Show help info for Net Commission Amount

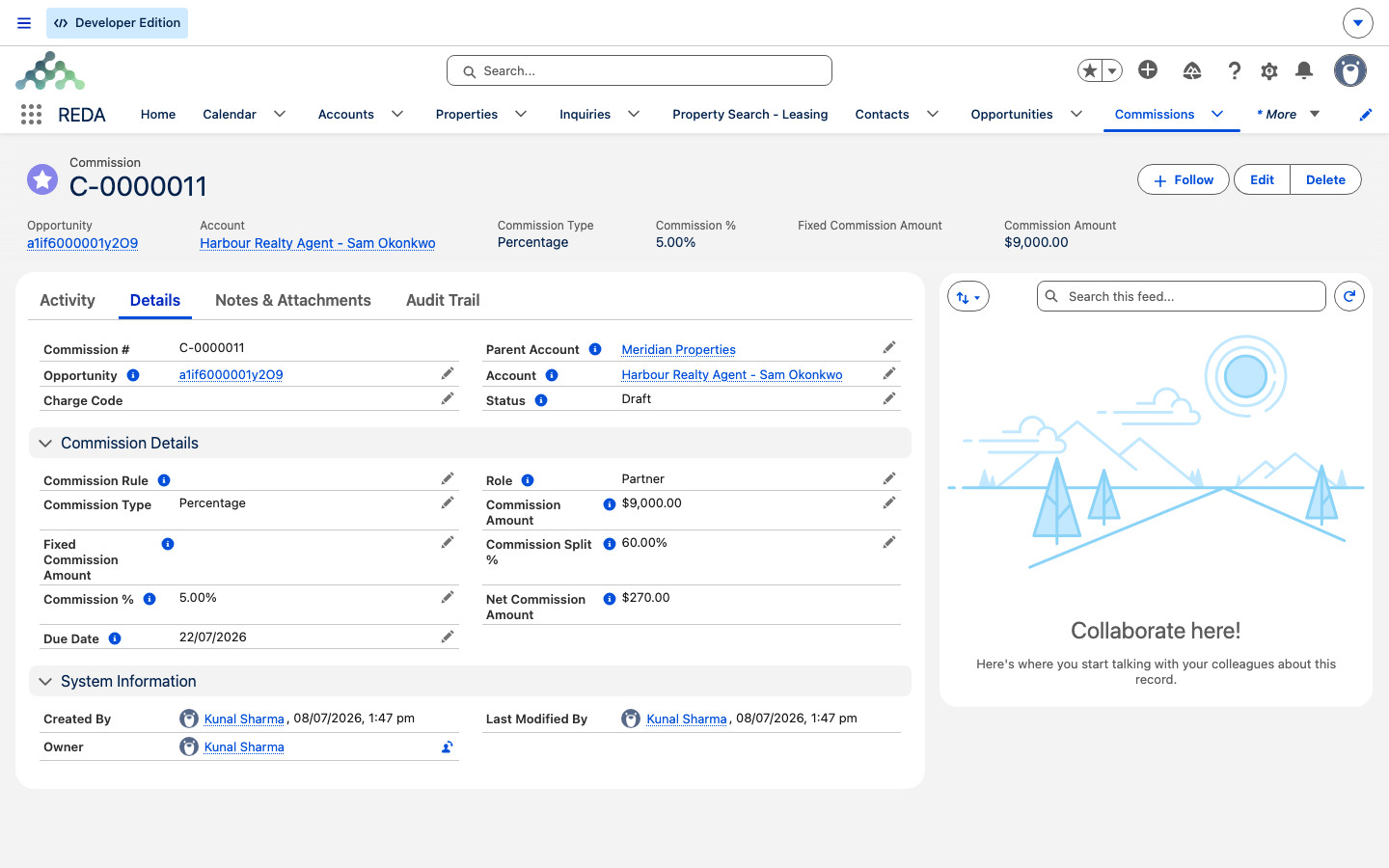(x=610, y=599)
